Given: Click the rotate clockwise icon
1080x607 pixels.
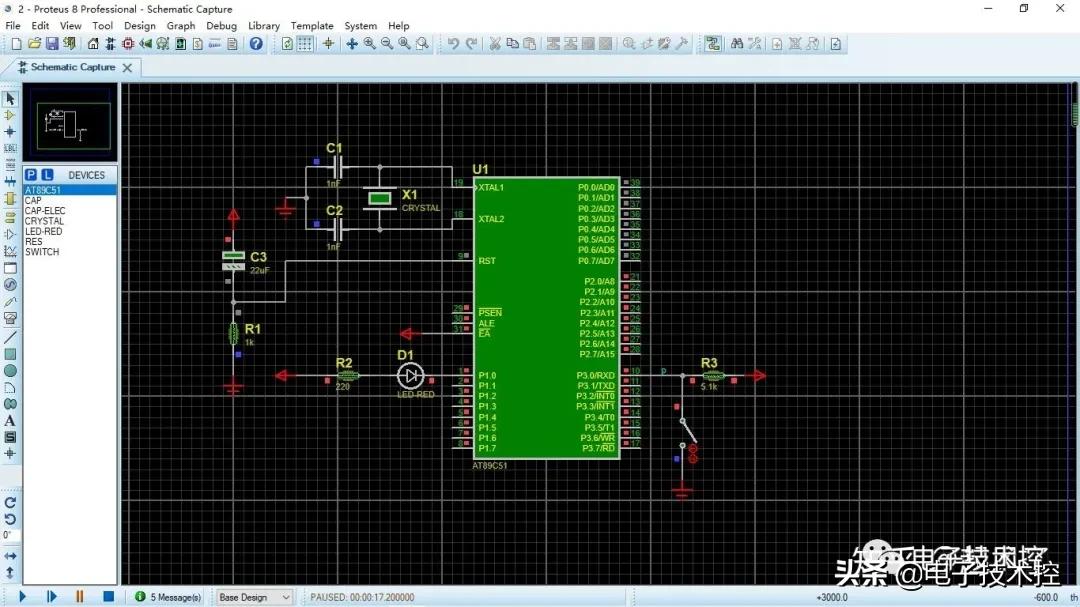Looking at the screenshot, I should [10, 503].
